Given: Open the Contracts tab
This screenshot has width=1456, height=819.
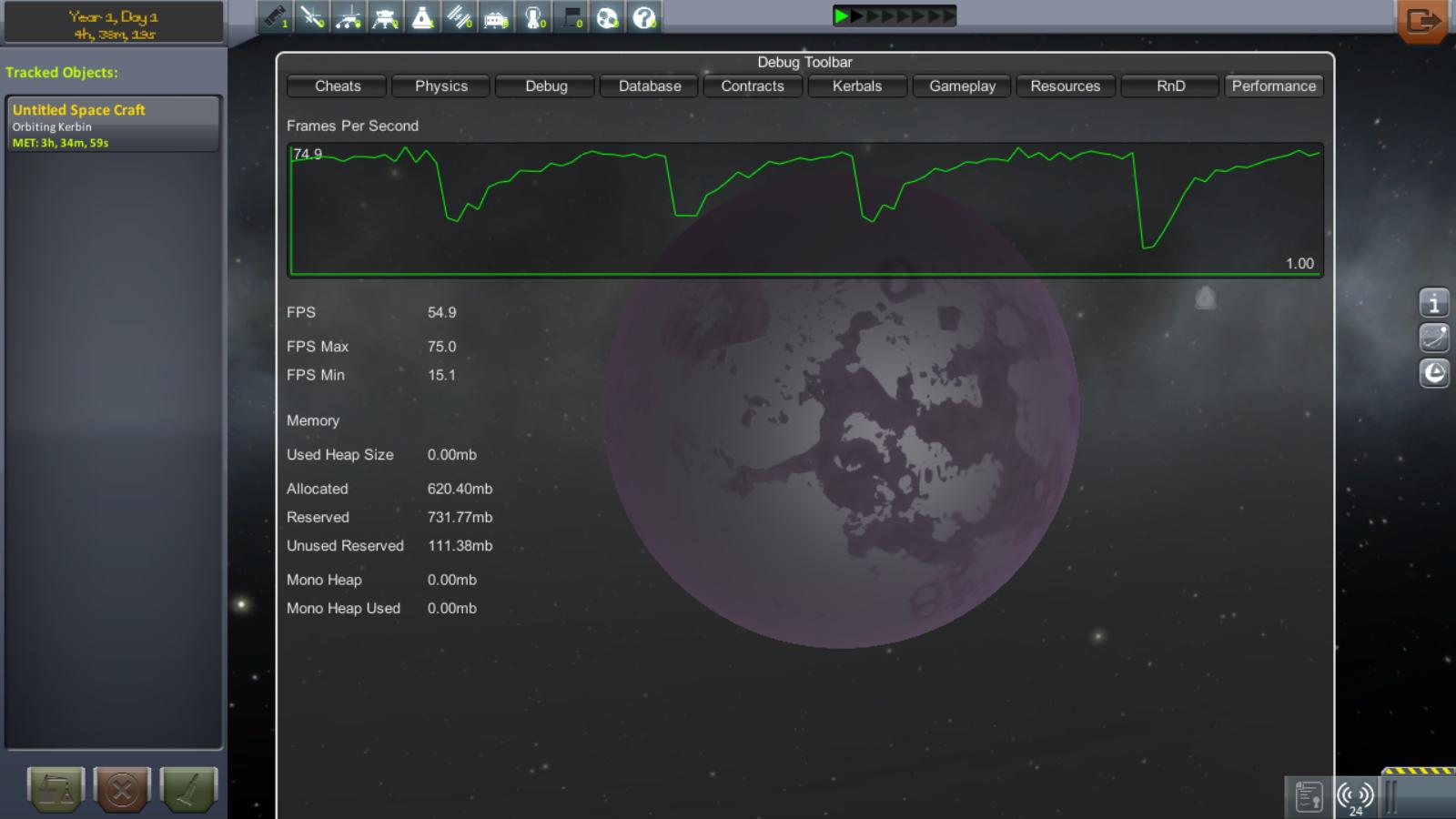Looking at the screenshot, I should (x=753, y=86).
